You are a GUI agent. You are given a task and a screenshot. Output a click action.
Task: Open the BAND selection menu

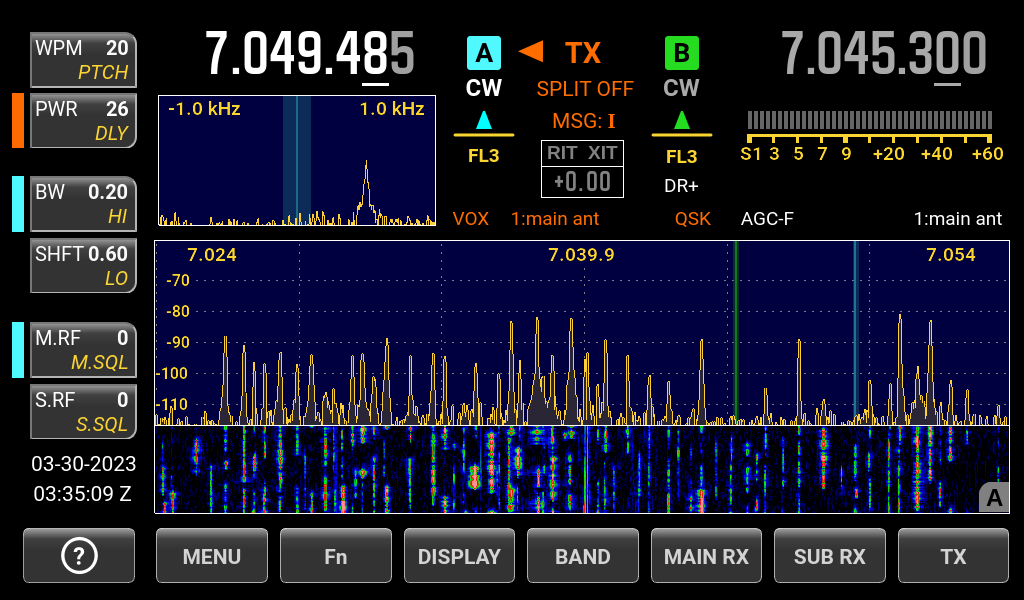point(583,556)
